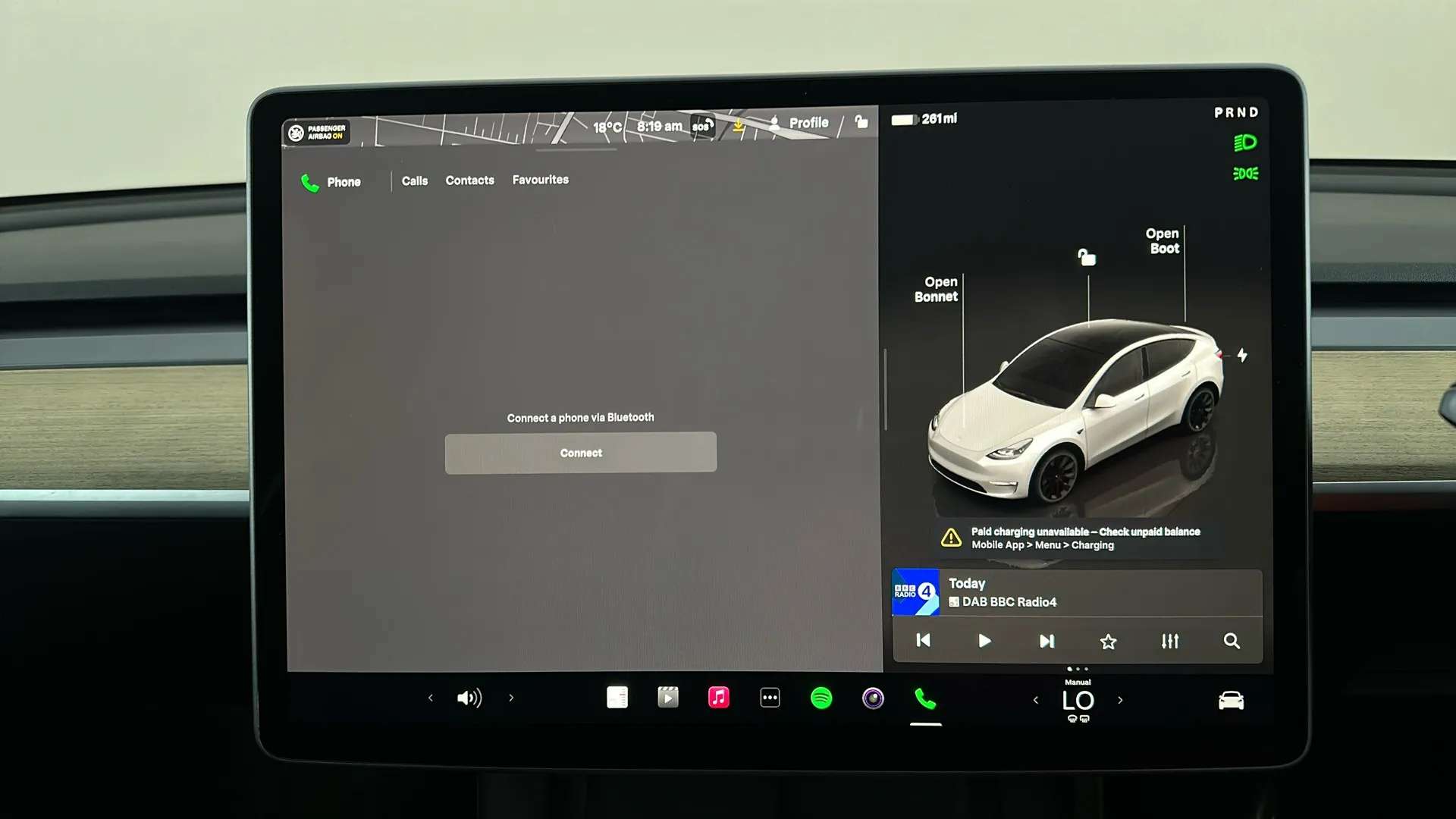Lower the temperature with the left chevron

1036,700
